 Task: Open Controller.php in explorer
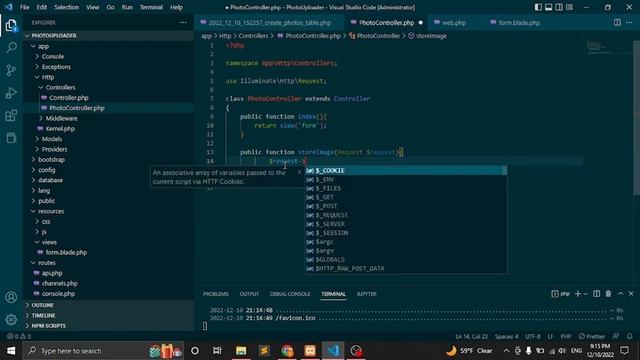click(x=69, y=98)
